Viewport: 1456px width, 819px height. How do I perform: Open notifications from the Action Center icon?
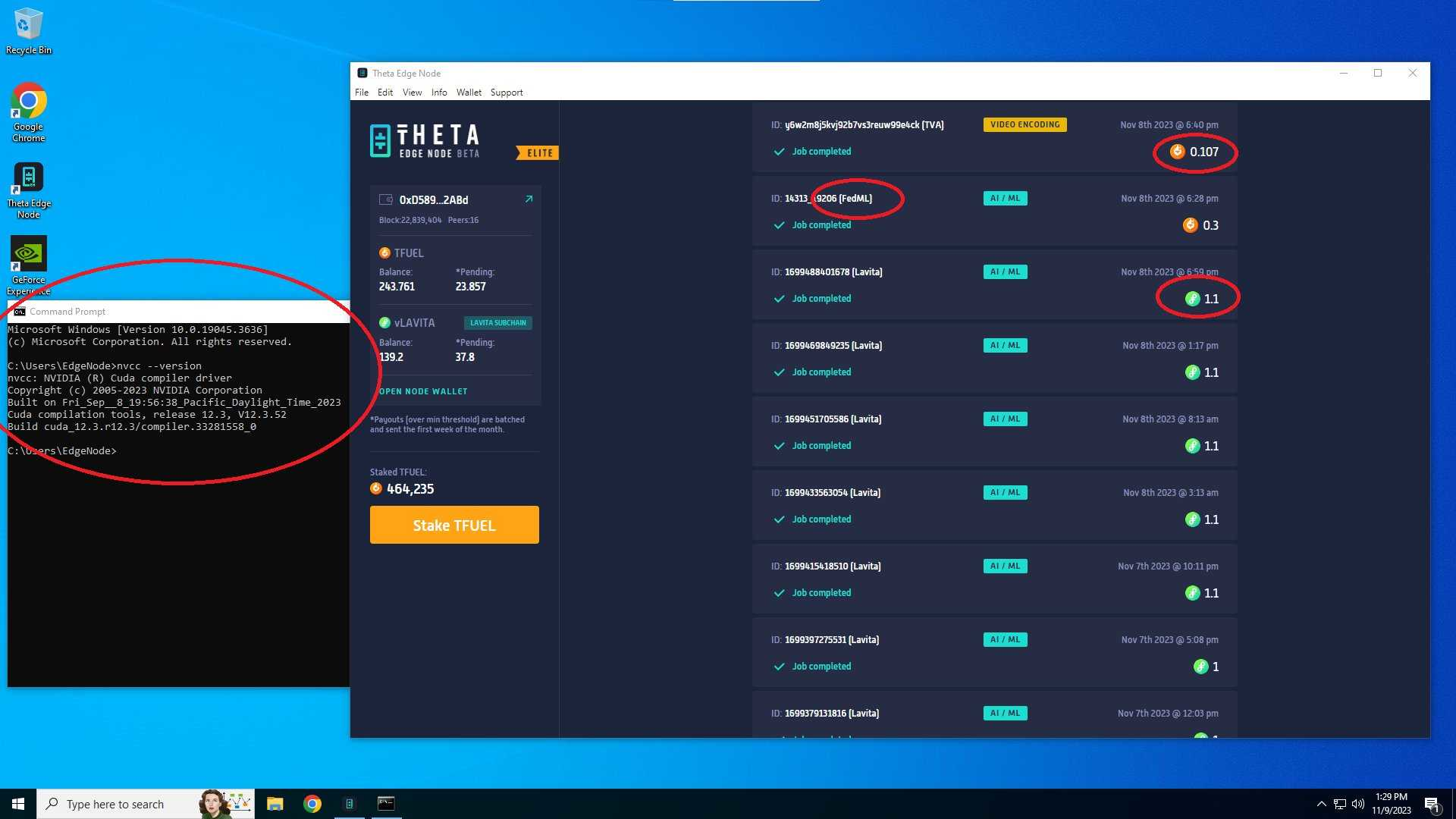(x=1432, y=803)
